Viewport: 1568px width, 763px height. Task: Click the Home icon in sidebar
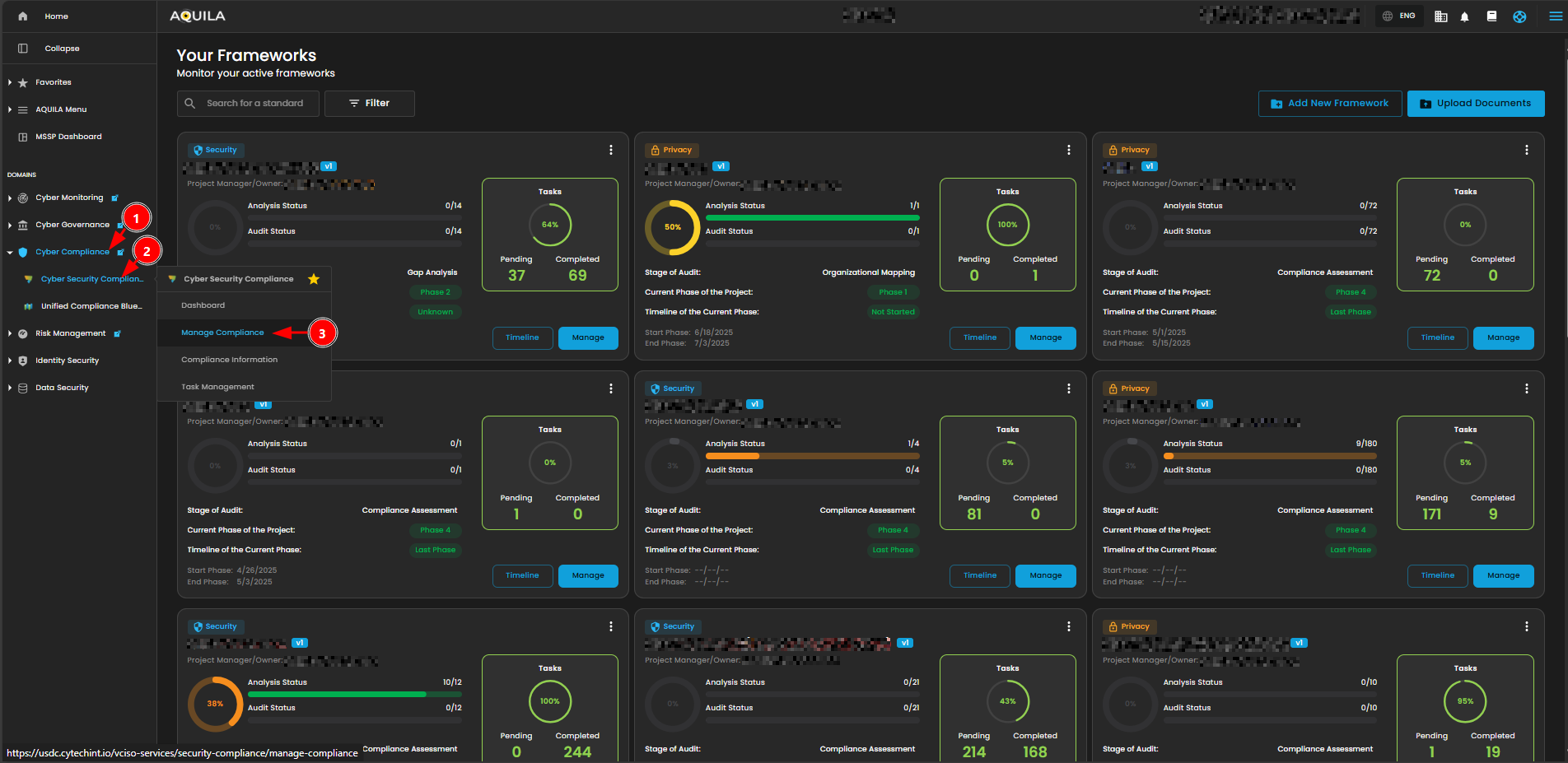pyautogui.click(x=23, y=16)
